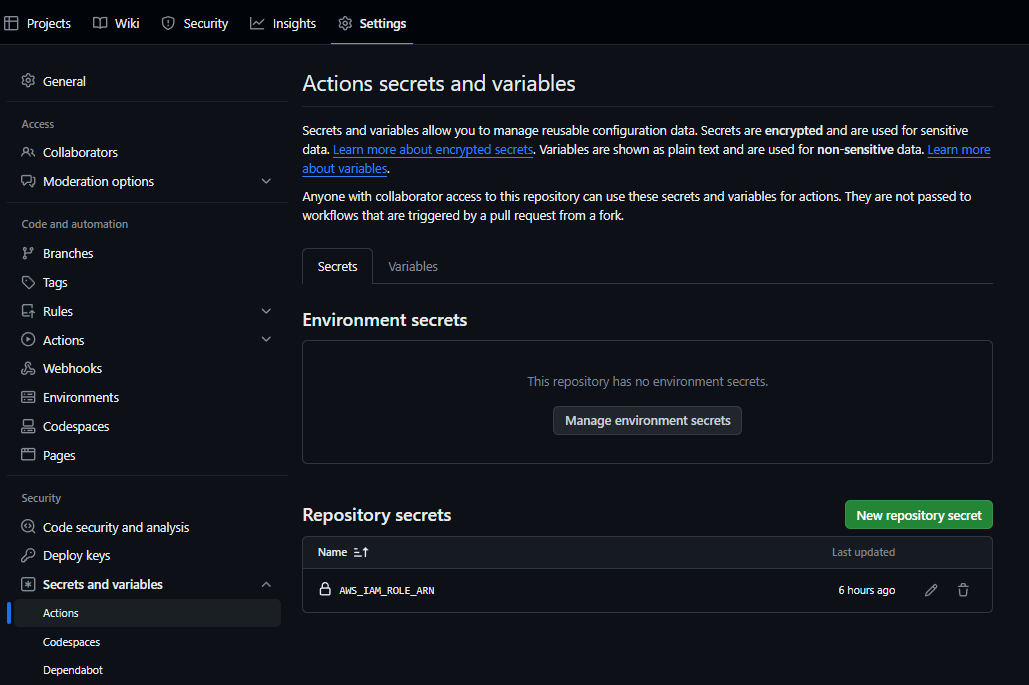
Task: Collapse the Secrets and variables section chevron
Action: click(266, 584)
